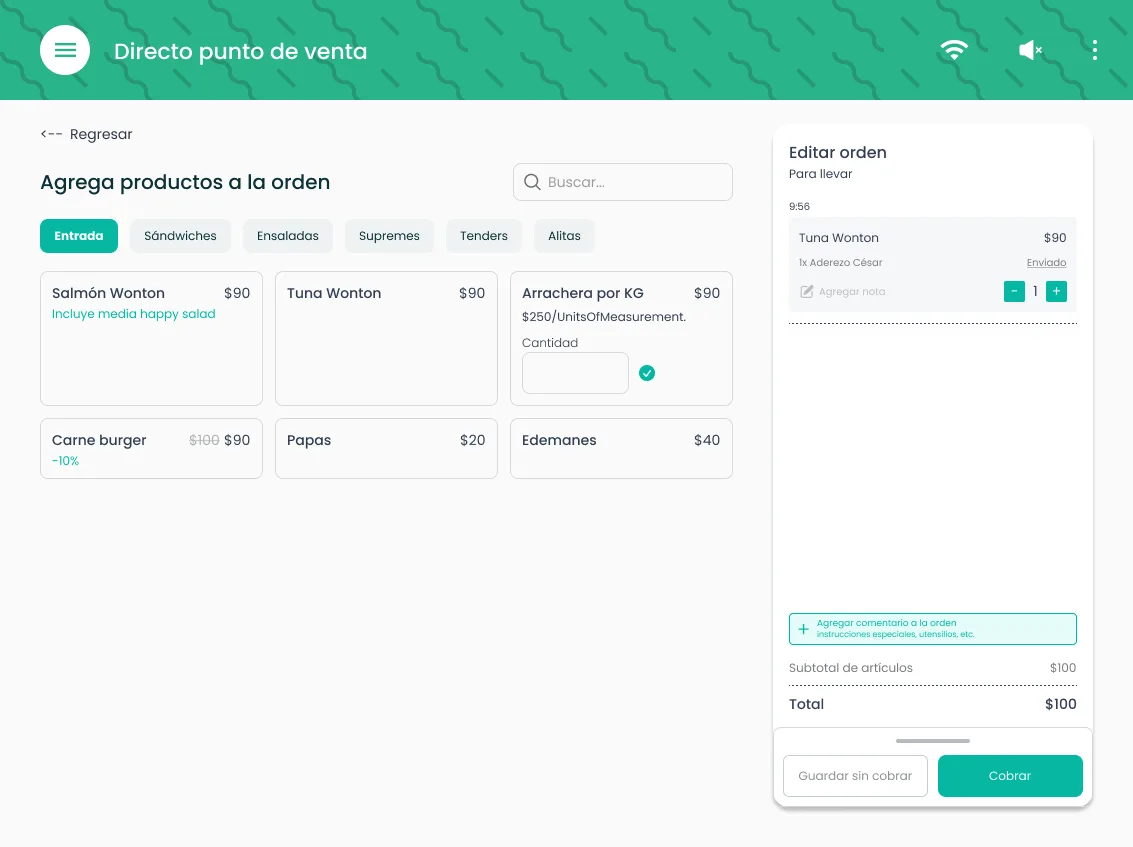This screenshot has width=1133, height=847.
Task: Open the three-dot more options menu
Action: 1095,50
